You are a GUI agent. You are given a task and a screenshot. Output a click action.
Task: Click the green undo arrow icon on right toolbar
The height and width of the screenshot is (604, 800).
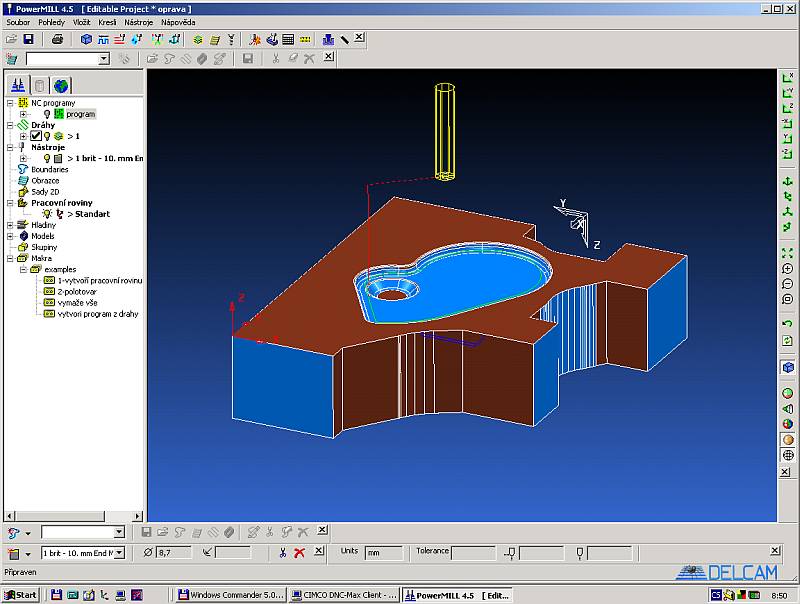coord(787,324)
